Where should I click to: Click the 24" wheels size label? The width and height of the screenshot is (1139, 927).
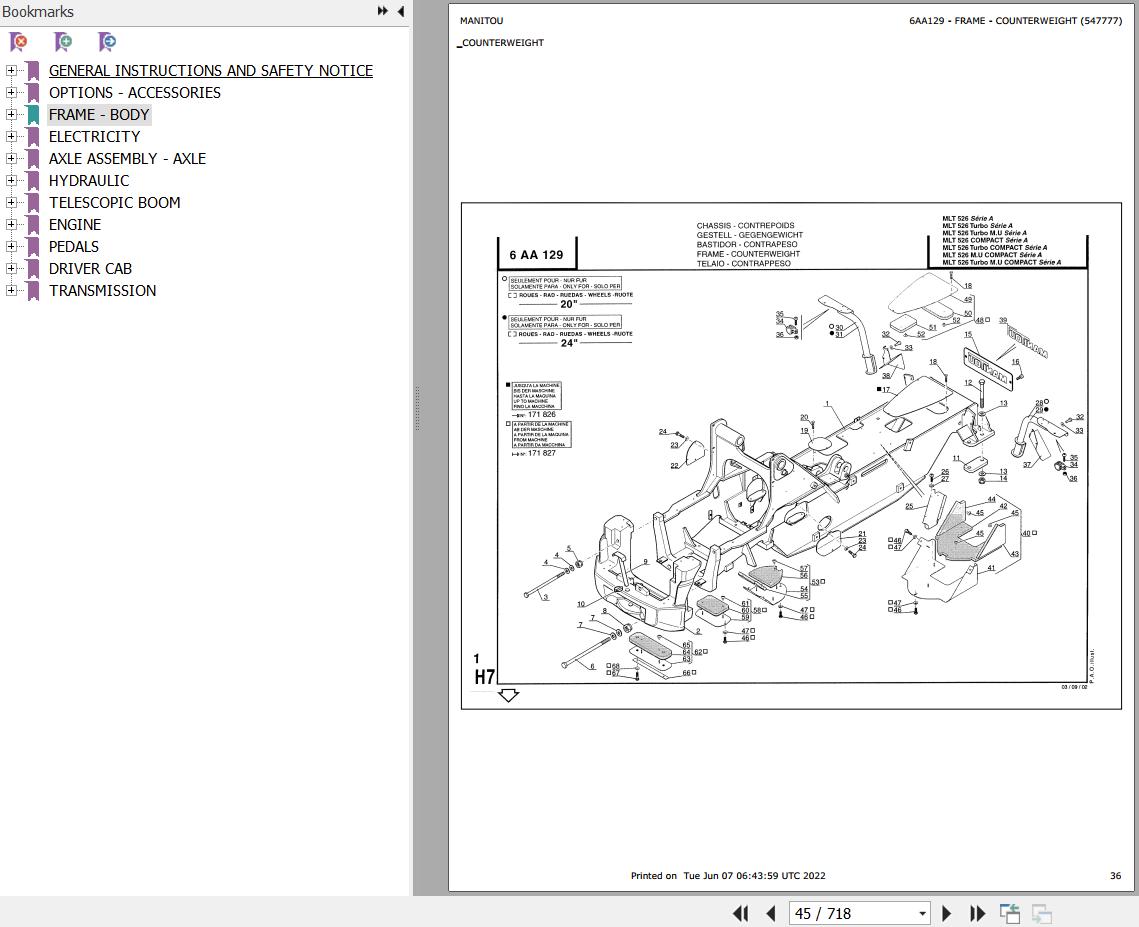click(569, 343)
